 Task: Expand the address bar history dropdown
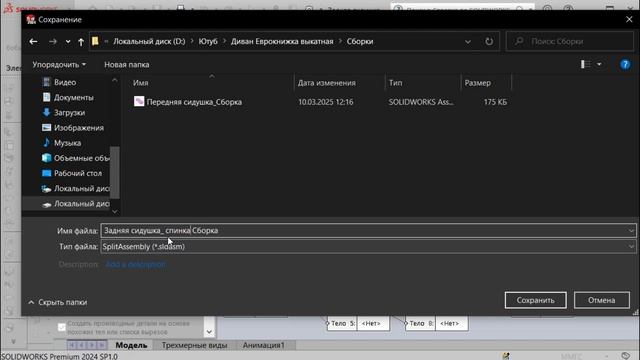coord(468,42)
